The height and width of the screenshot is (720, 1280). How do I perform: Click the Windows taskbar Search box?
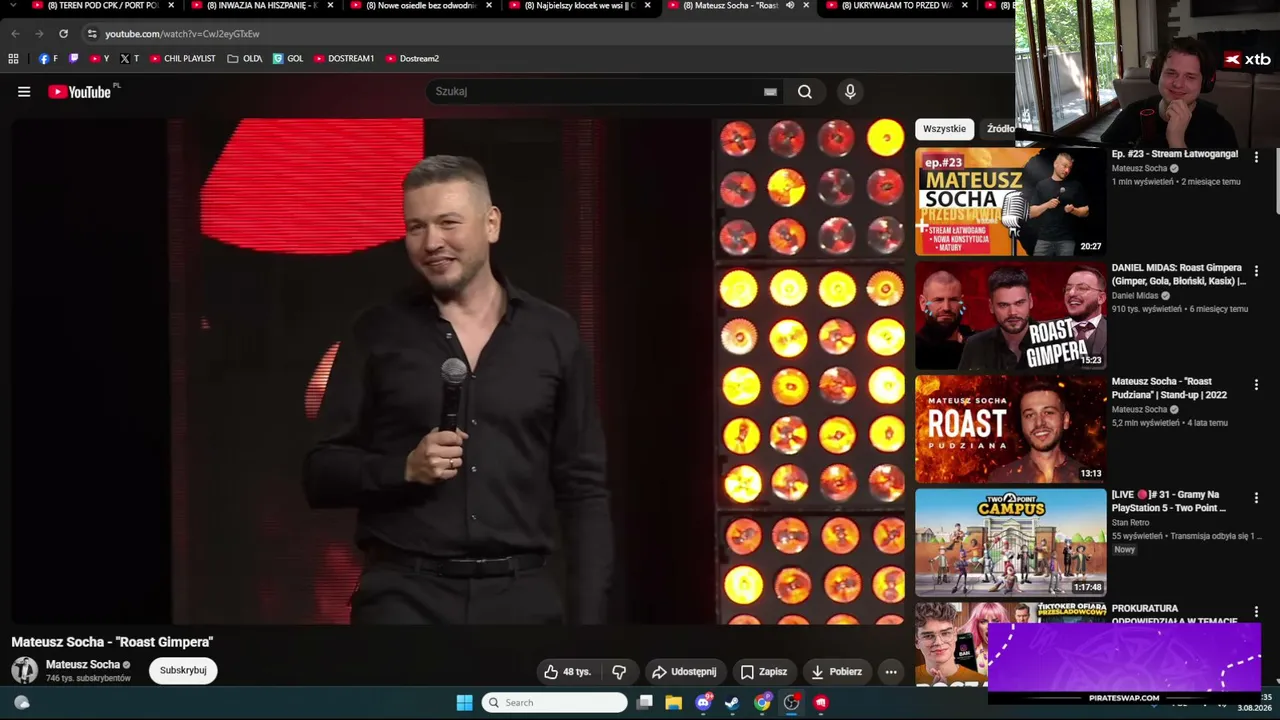pos(554,703)
